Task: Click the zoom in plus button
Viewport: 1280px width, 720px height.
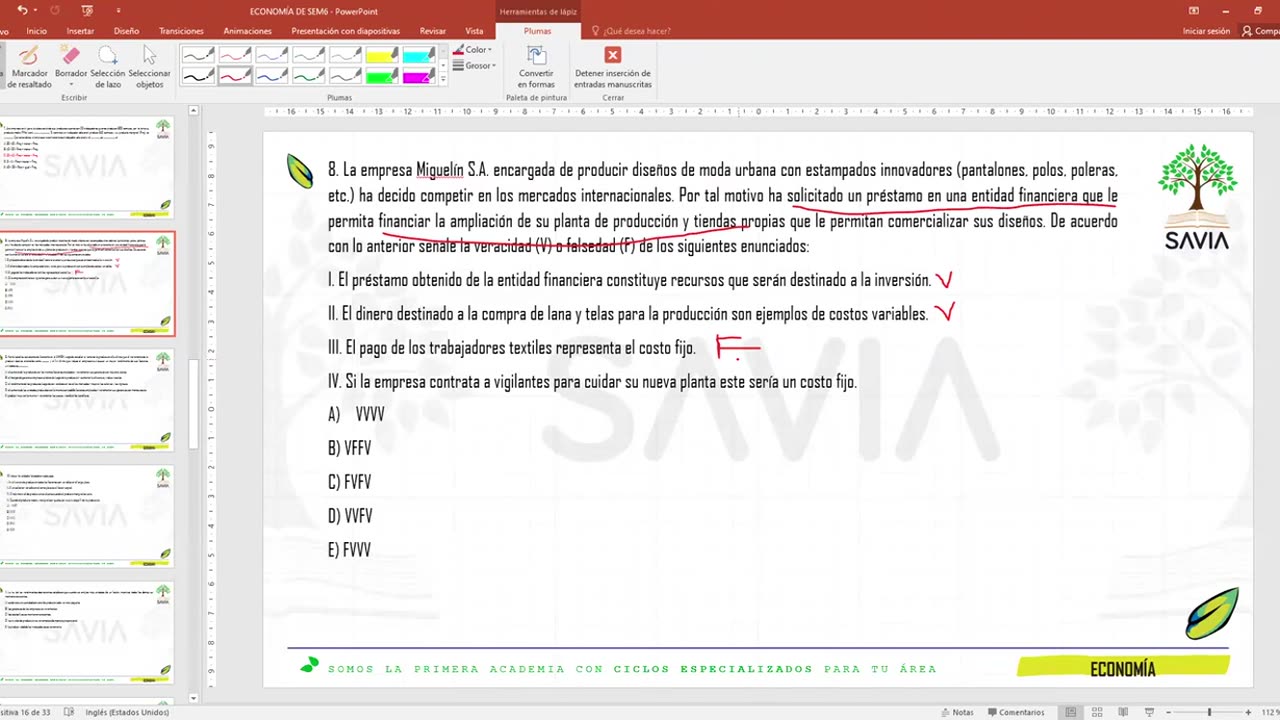Action: 1248,712
